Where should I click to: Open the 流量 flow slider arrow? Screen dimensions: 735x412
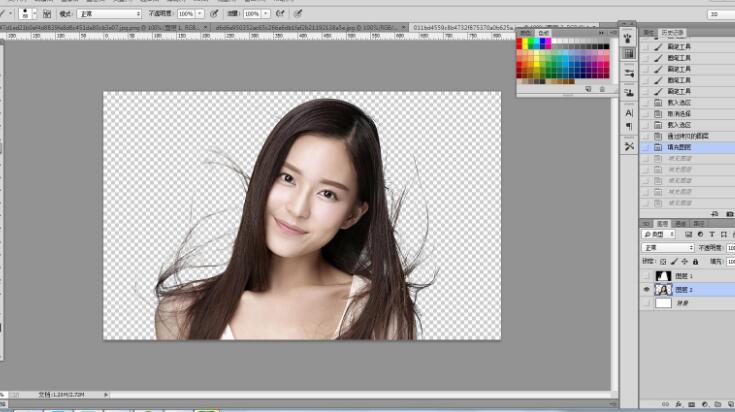(x=266, y=14)
